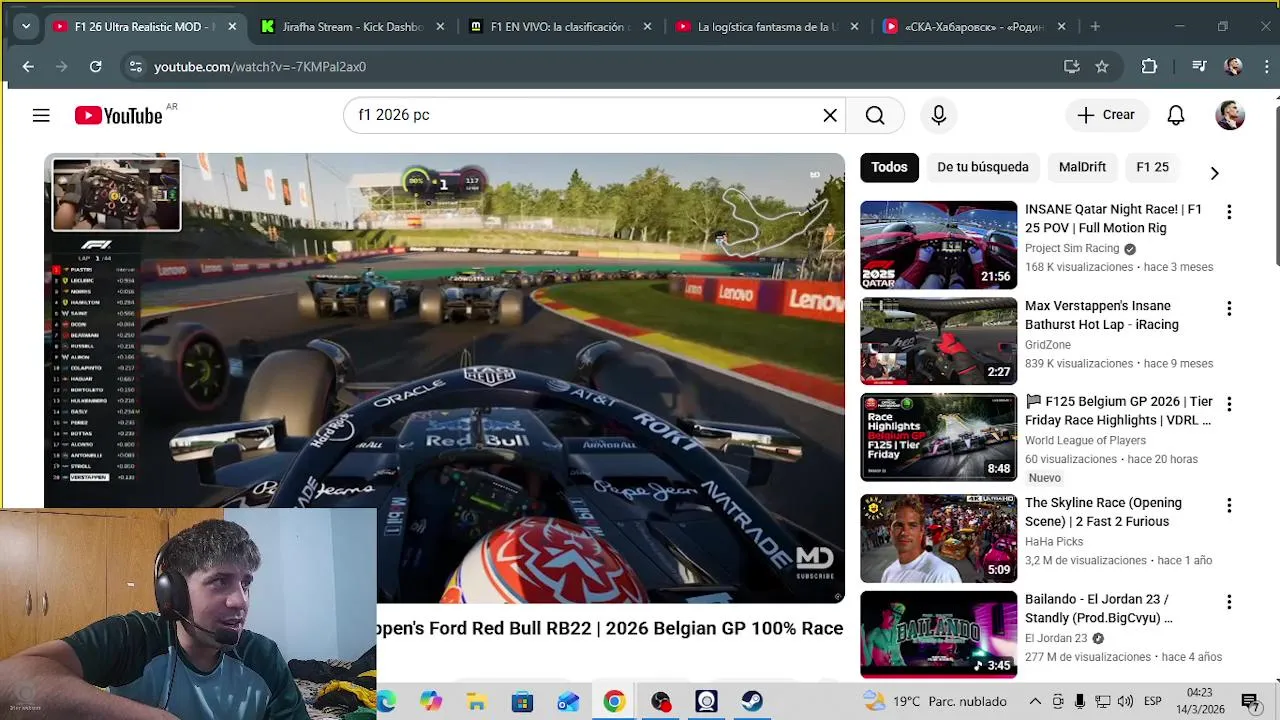
Task: Open El Jordan 23 channel link
Action: (x=1056, y=638)
